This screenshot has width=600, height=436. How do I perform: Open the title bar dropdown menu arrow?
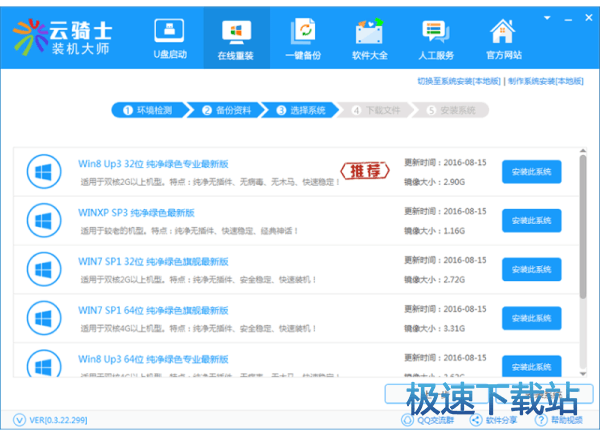[x=547, y=18]
